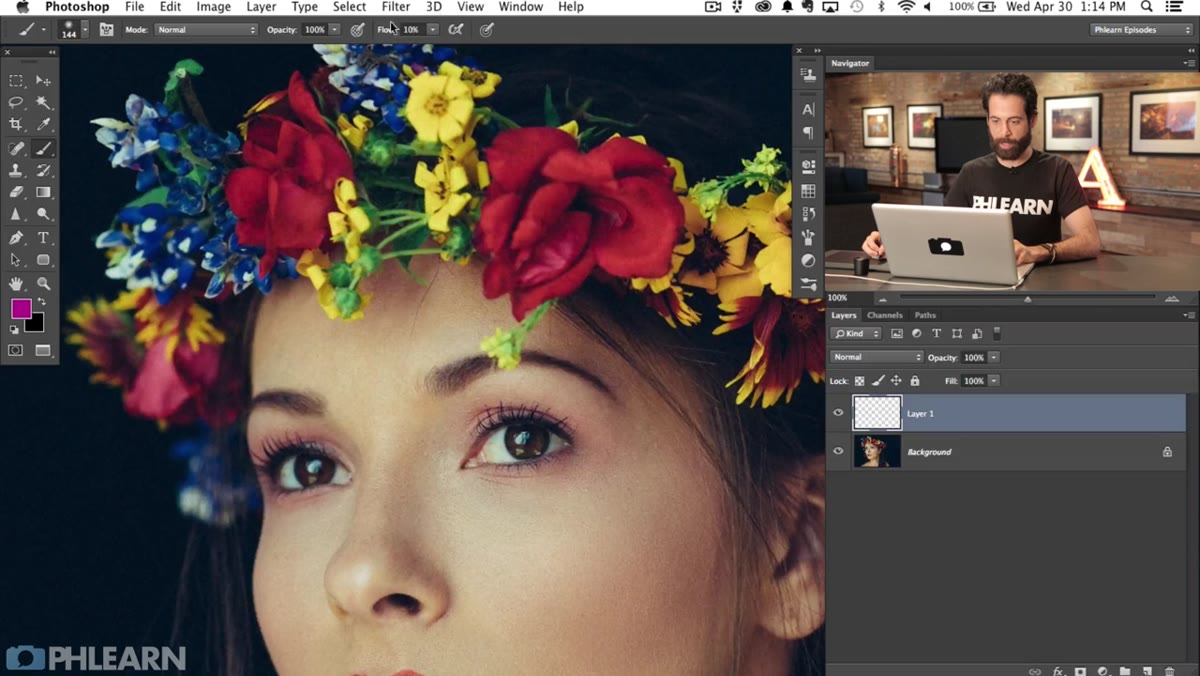Select the Move tool

point(43,81)
